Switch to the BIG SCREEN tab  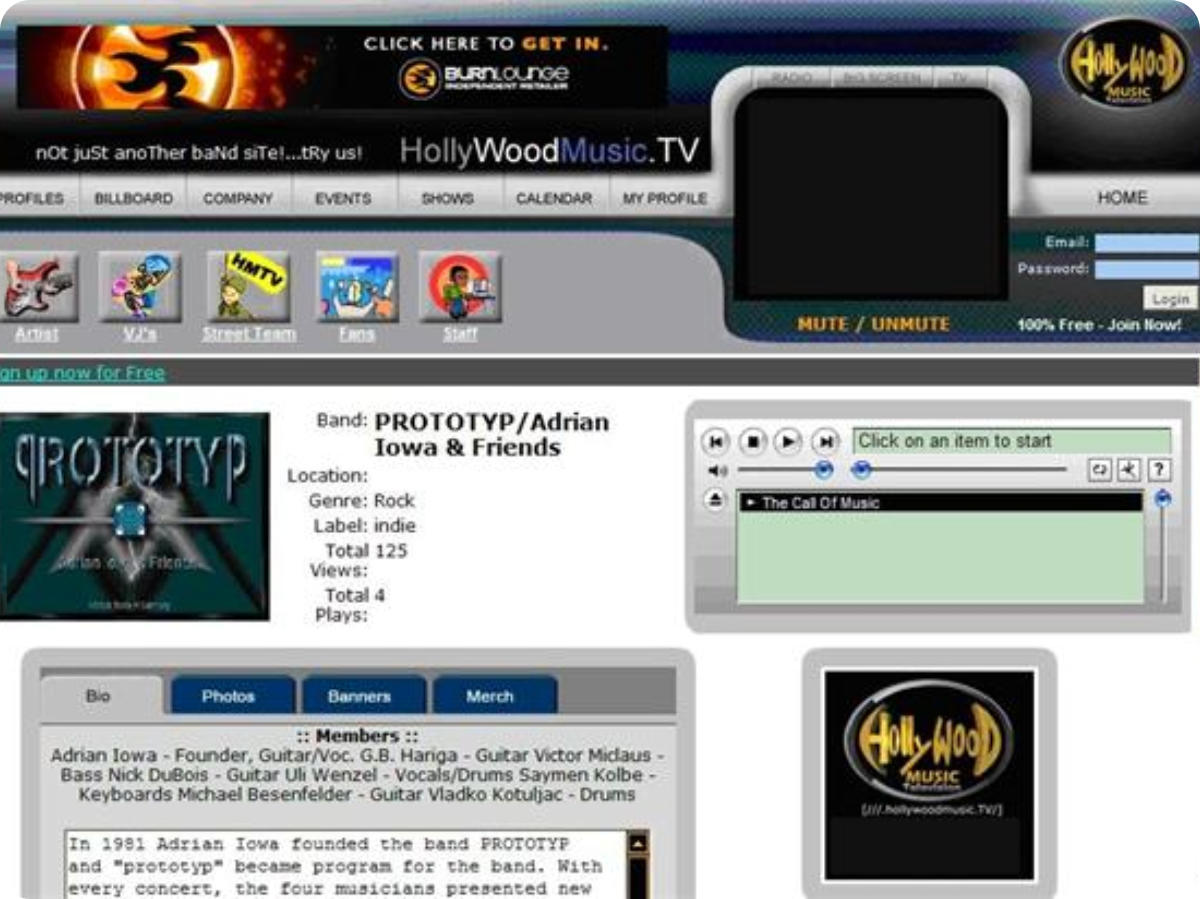pyautogui.click(x=881, y=78)
